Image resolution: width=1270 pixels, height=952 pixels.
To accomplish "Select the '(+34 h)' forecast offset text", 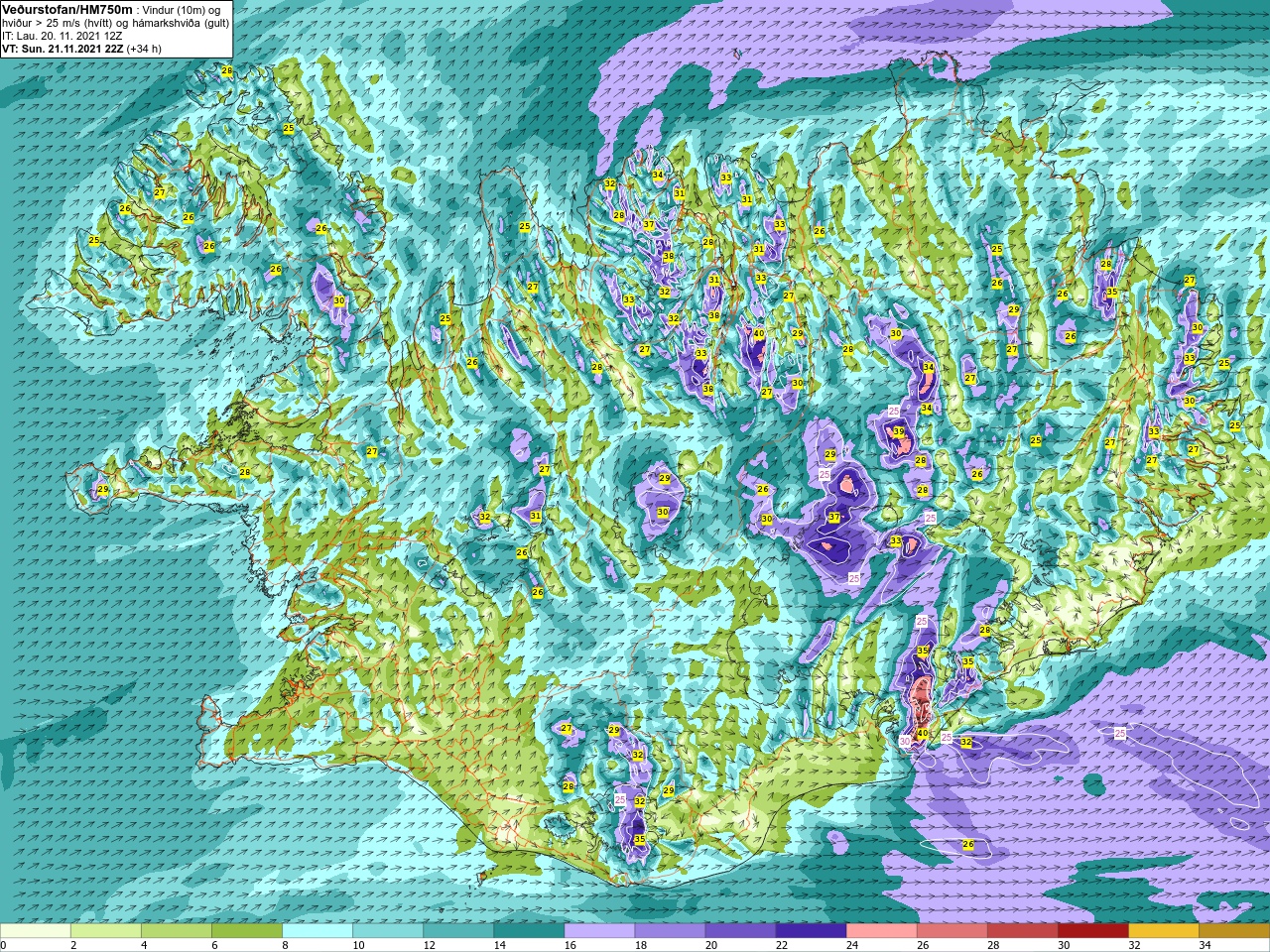I will [144, 48].
